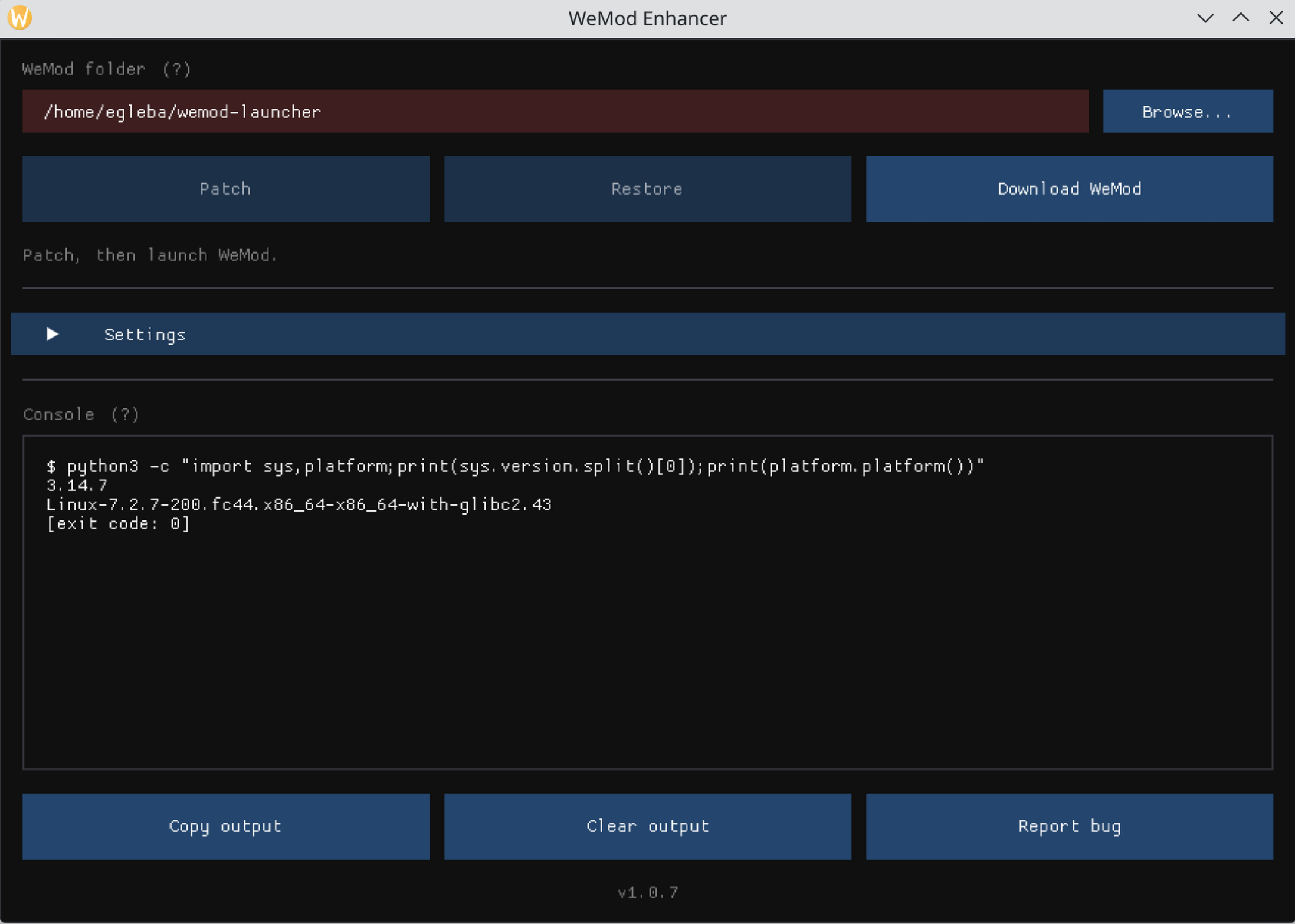Click the (?) help next to Console
Viewport: 1295px width, 924px height.
tap(125, 414)
